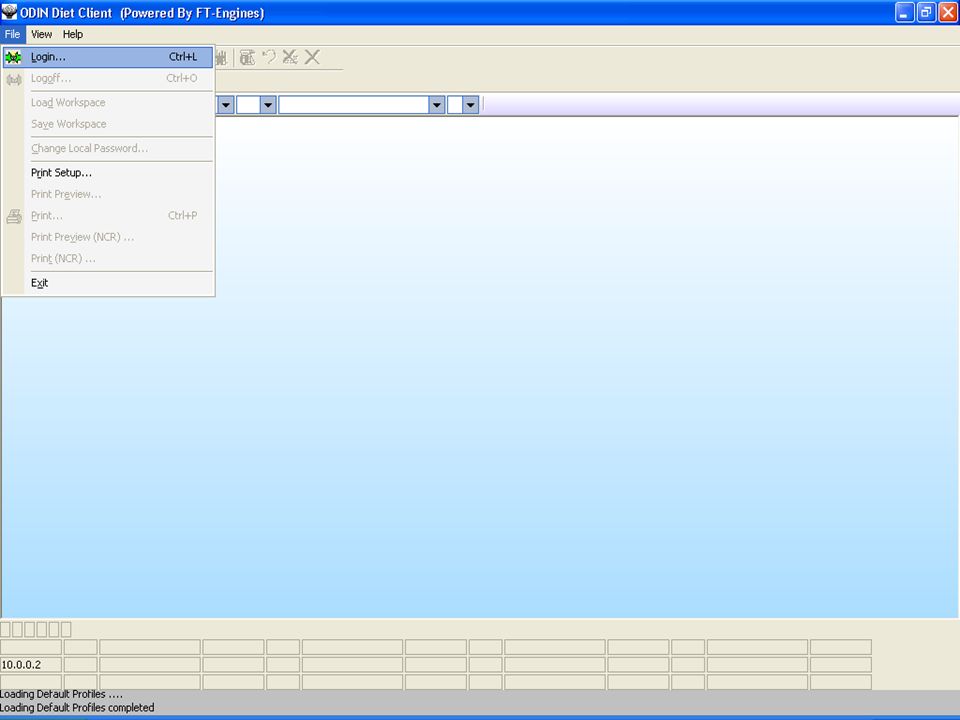Screen dimensions: 960x720
Task: Click the Logoff signal icon in File menu
Action: tap(13, 79)
